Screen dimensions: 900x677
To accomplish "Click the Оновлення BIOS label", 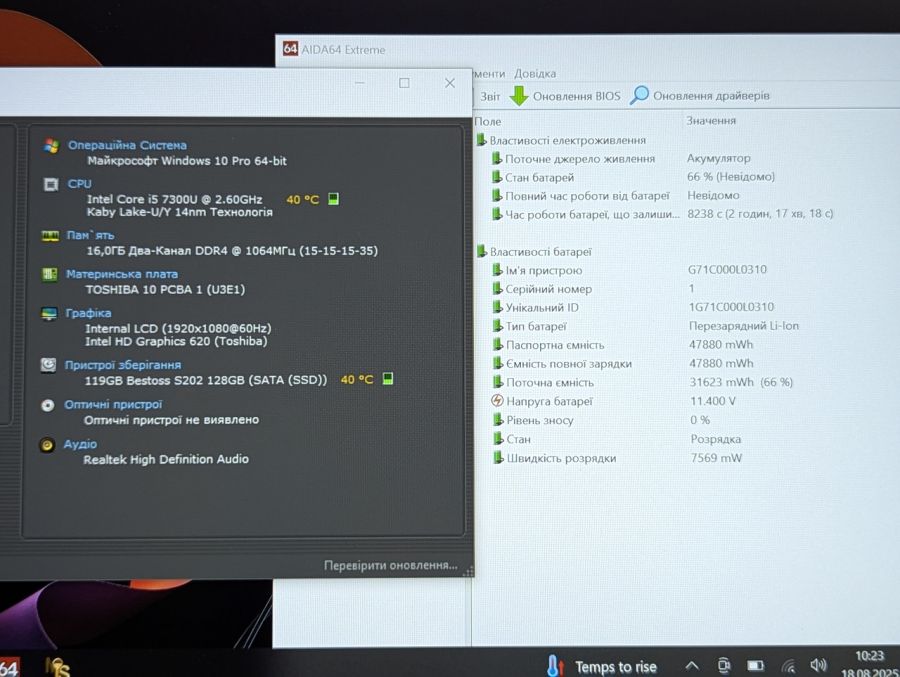I will pyautogui.click(x=577, y=96).
